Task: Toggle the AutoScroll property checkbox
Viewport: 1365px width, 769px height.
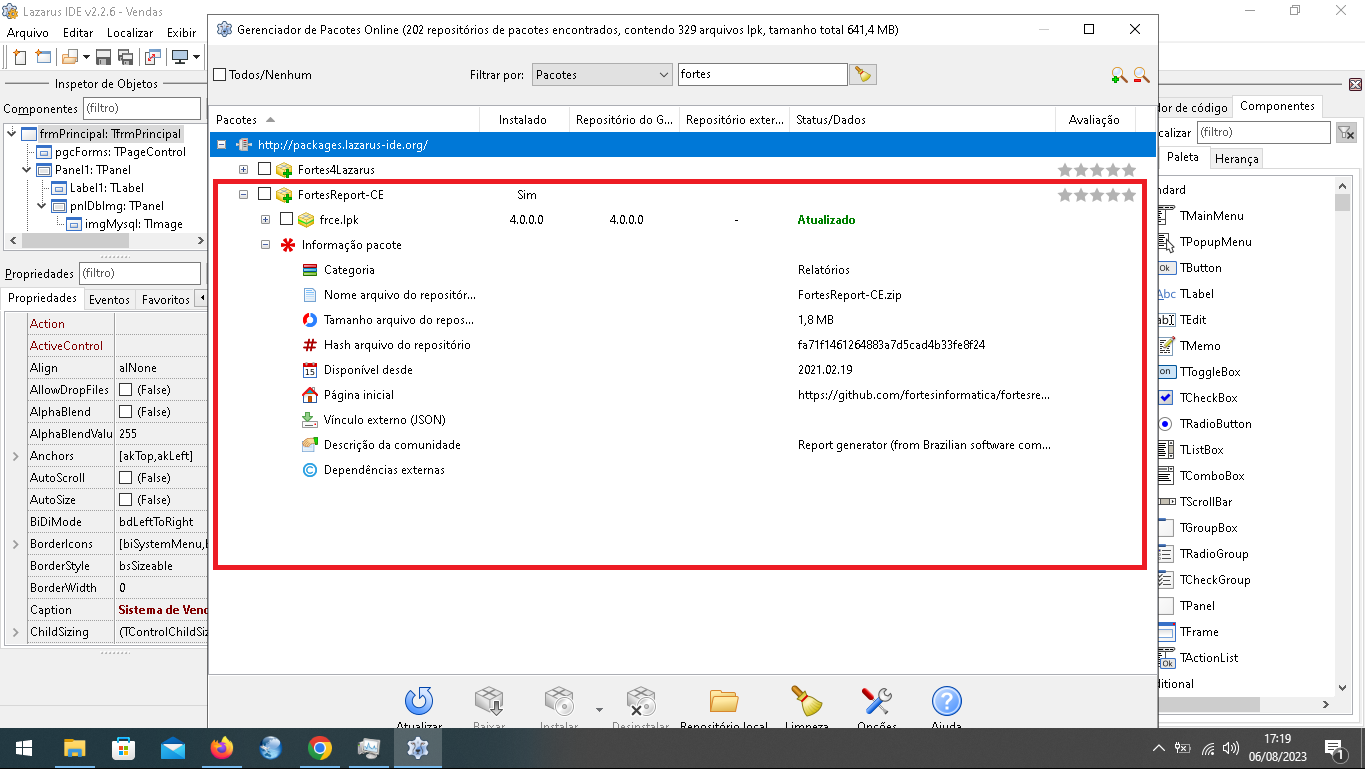Action: pos(126,478)
